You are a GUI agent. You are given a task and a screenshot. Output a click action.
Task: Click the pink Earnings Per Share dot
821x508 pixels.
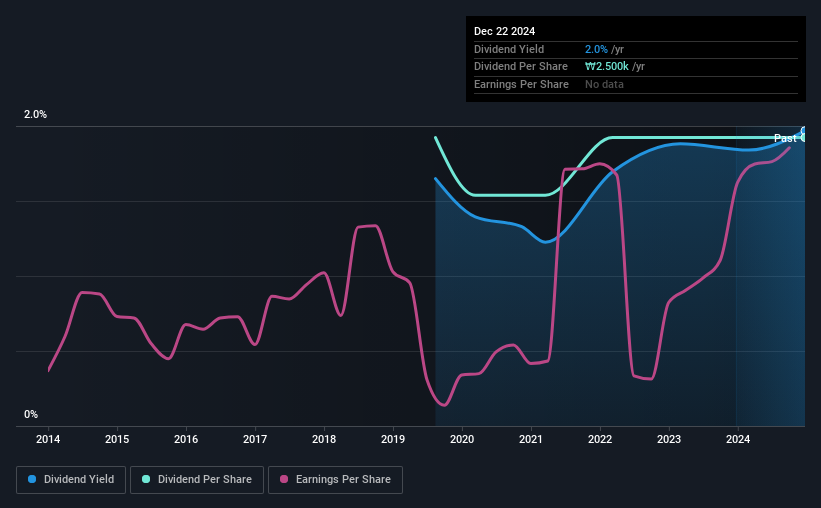[x=284, y=479]
